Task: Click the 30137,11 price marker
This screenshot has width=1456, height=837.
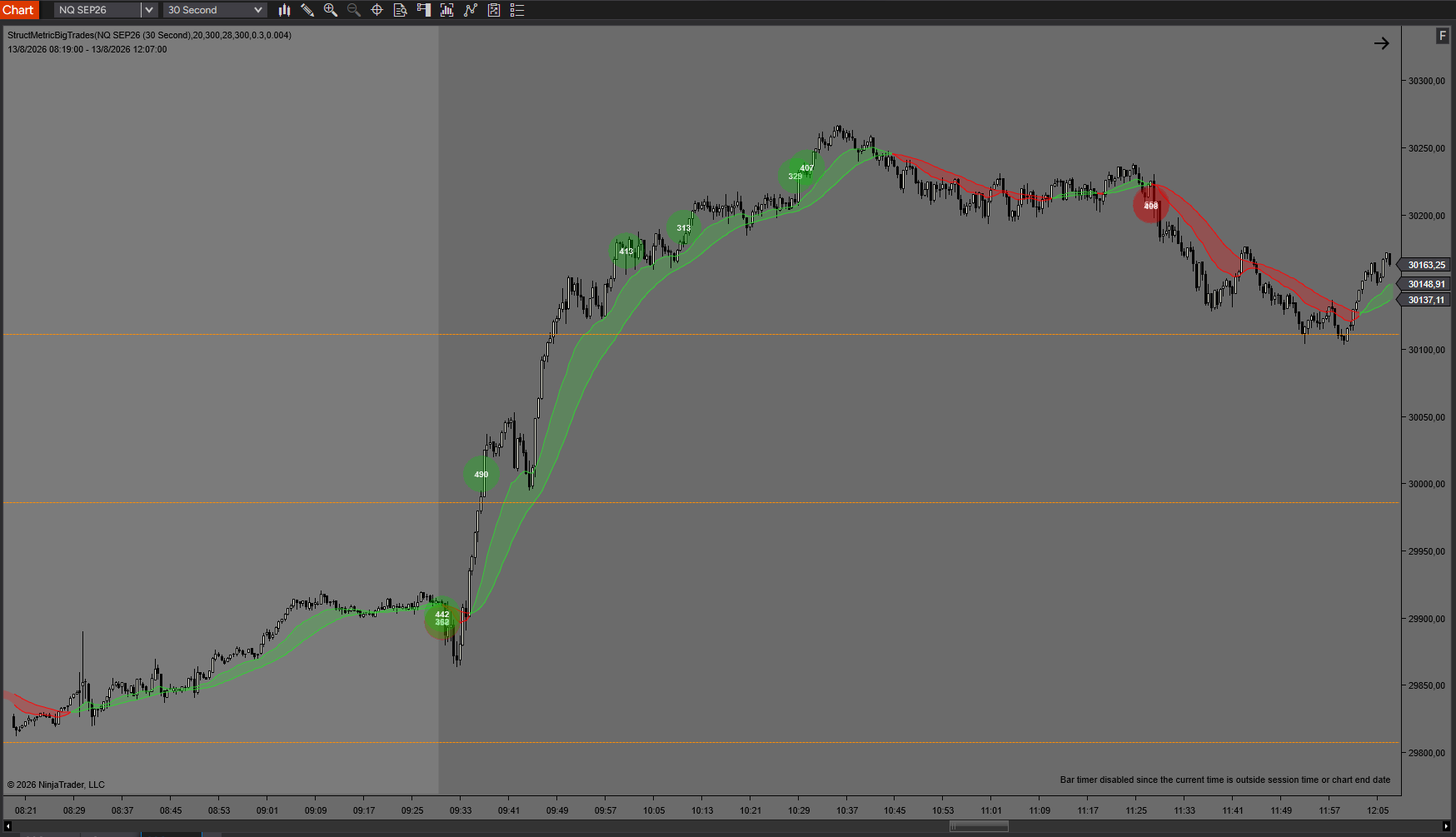Action: [1426, 300]
